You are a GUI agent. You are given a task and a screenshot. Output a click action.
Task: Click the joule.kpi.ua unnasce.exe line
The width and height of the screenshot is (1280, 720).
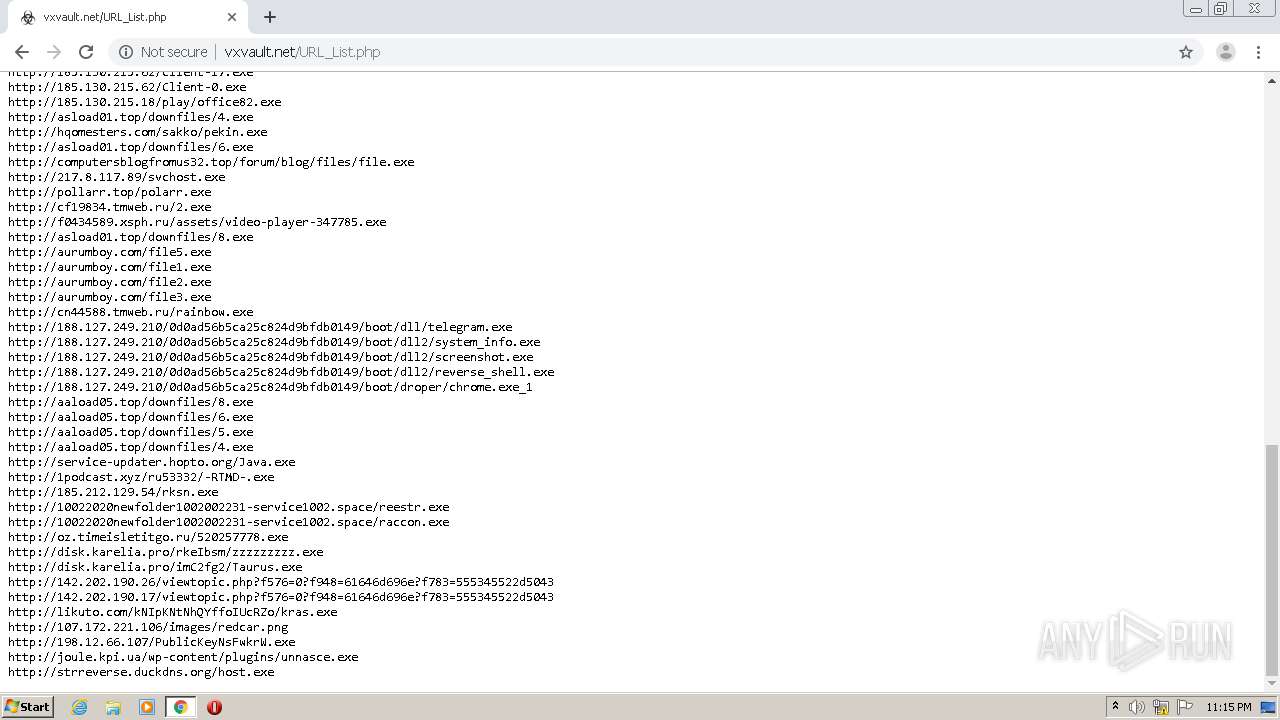click(x=183, y=657)
